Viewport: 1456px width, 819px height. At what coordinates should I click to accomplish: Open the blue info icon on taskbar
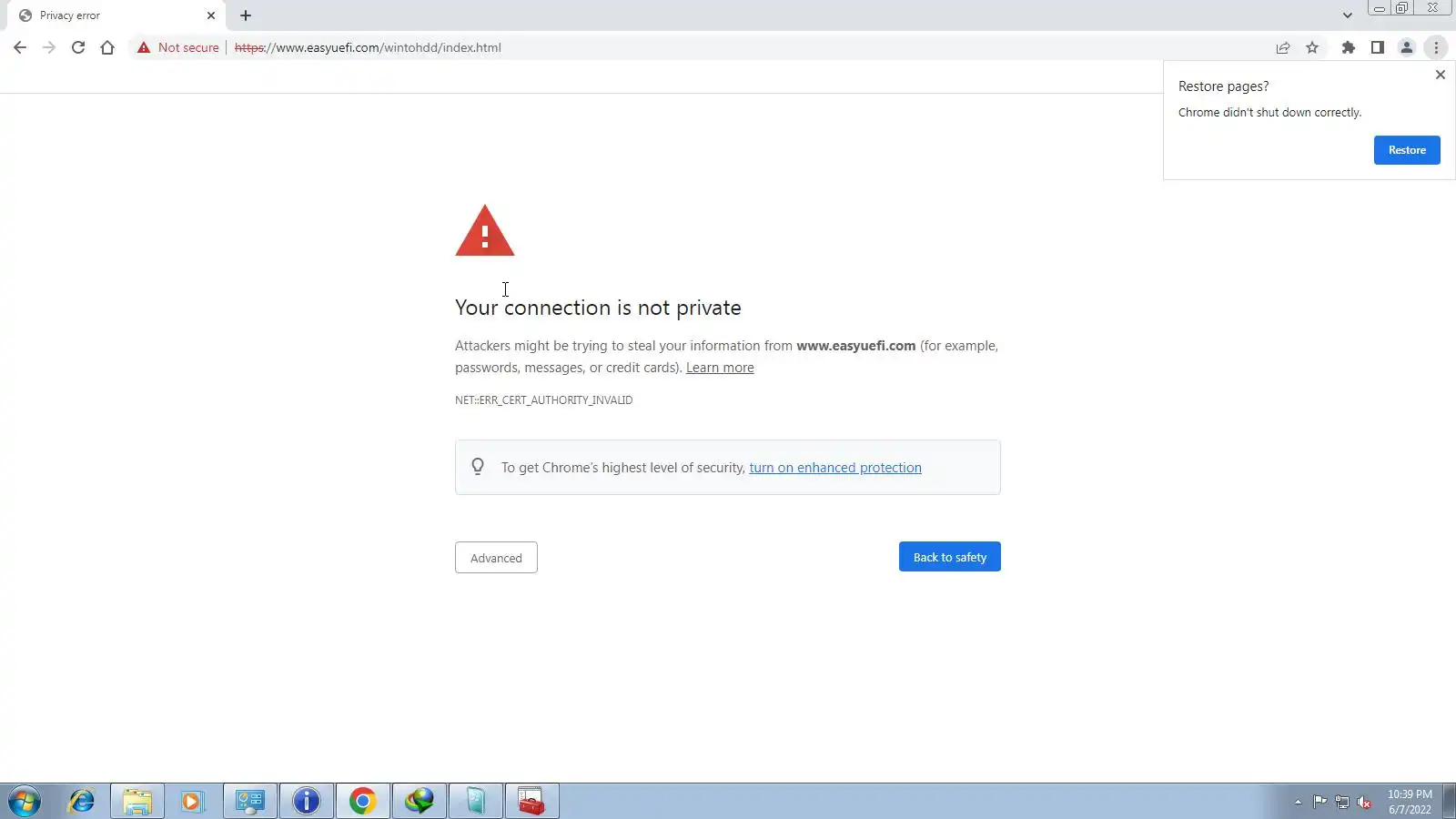coord(307,802)
